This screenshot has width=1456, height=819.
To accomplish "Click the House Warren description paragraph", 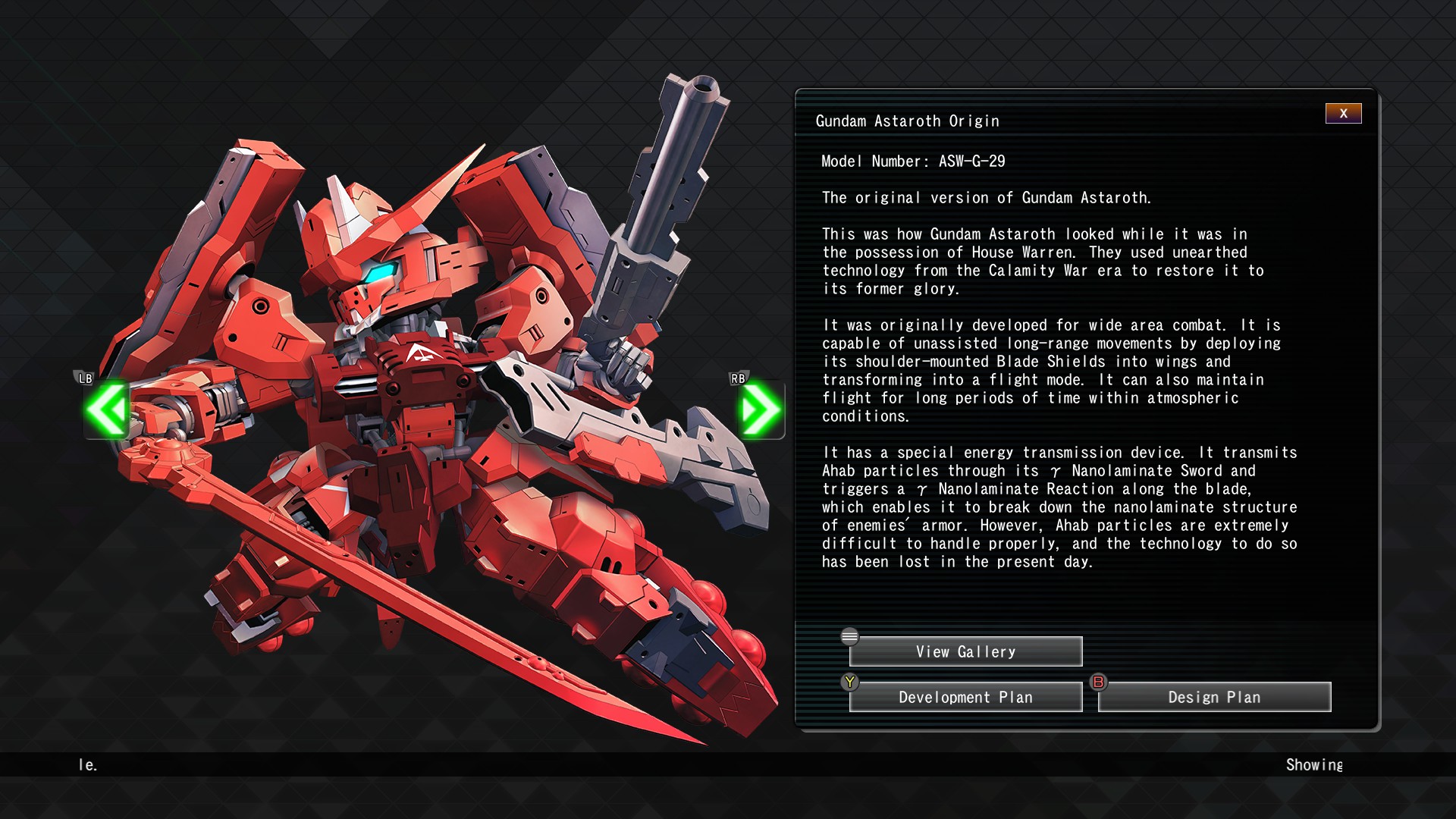I will (1043, 262).
